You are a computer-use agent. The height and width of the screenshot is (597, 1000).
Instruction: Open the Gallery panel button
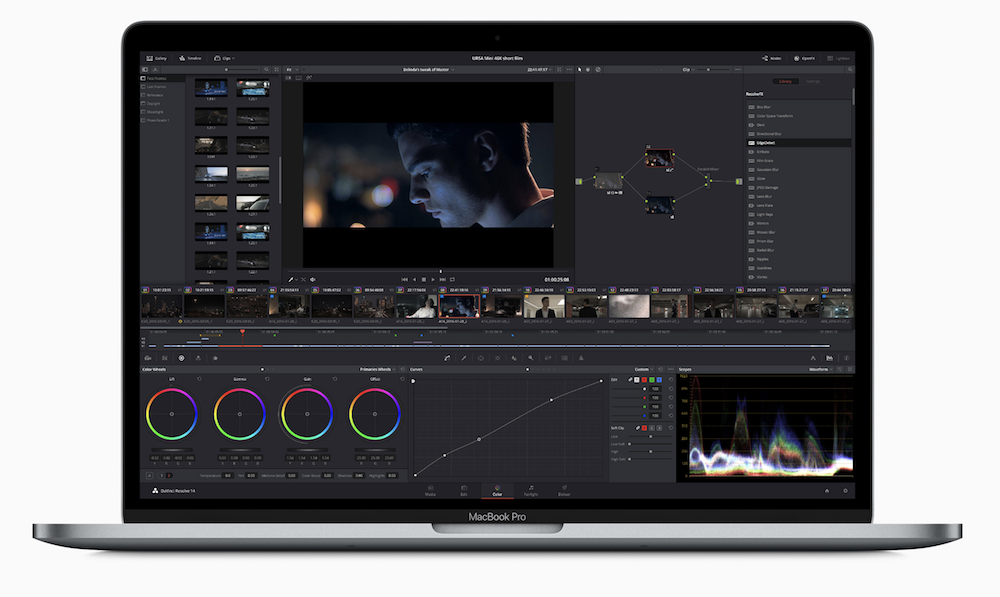point(156,58)
